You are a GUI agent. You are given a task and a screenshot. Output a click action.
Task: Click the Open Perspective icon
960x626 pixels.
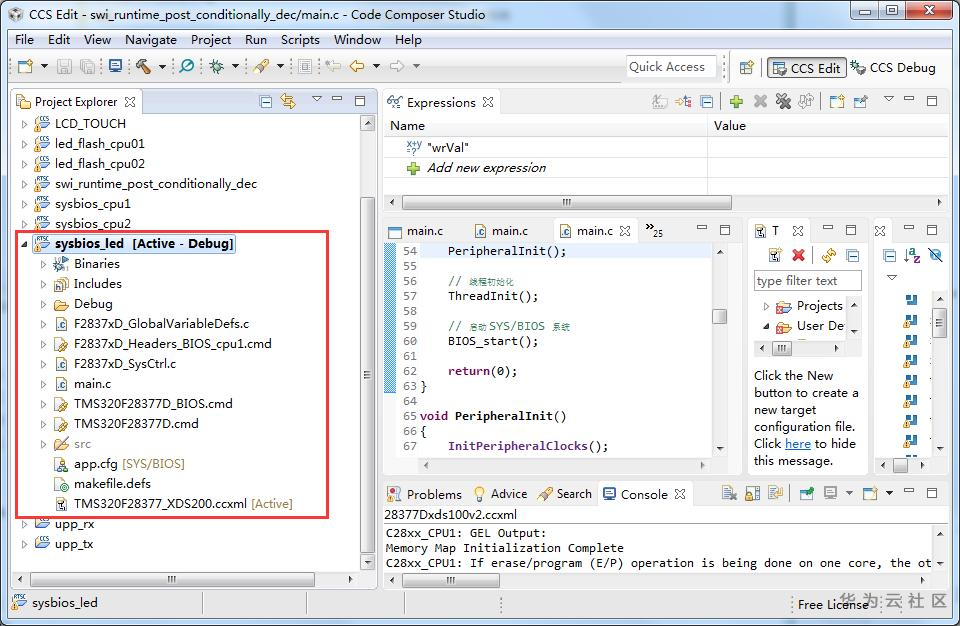pos(746,67)
